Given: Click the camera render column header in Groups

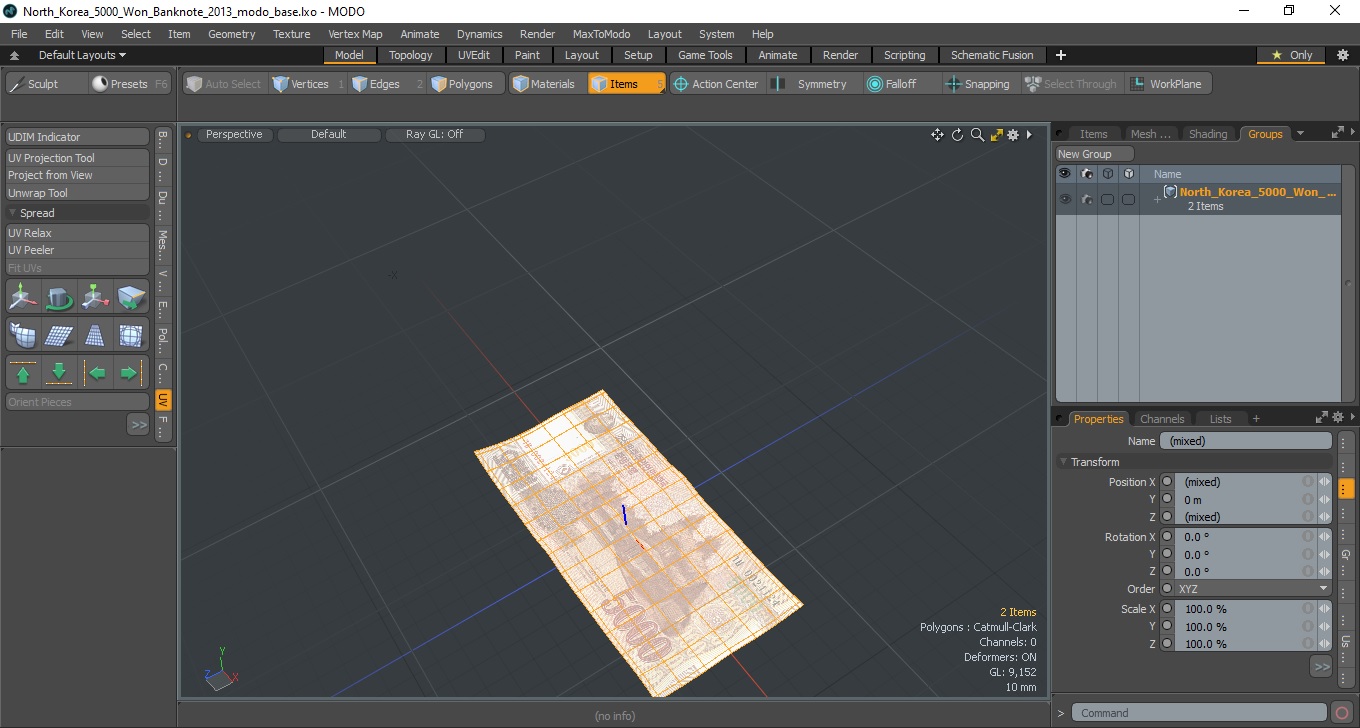Looking at the screenshot, I should pyautogui.click(x=1086, y=174).
